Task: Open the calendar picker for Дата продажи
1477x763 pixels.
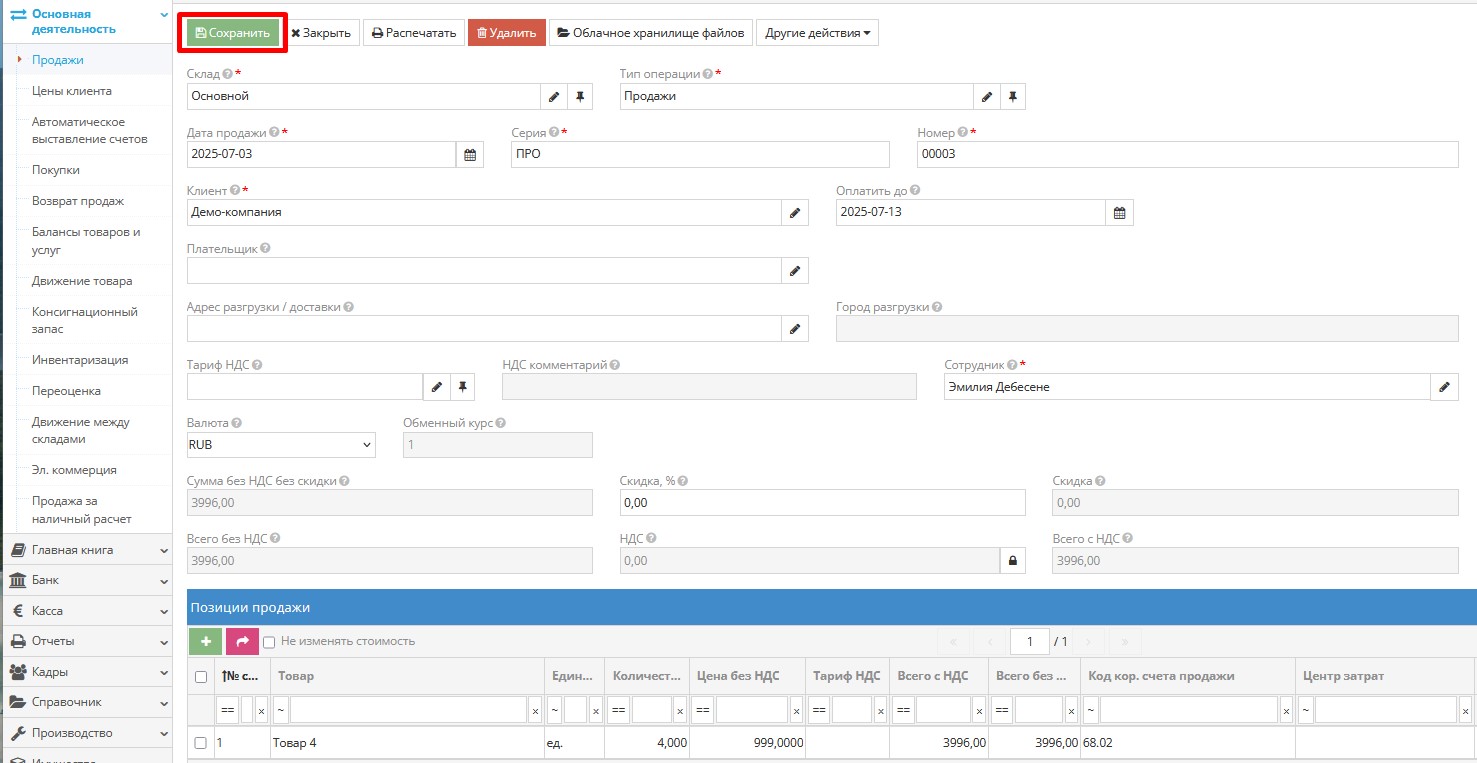Action: pos(470,155)
